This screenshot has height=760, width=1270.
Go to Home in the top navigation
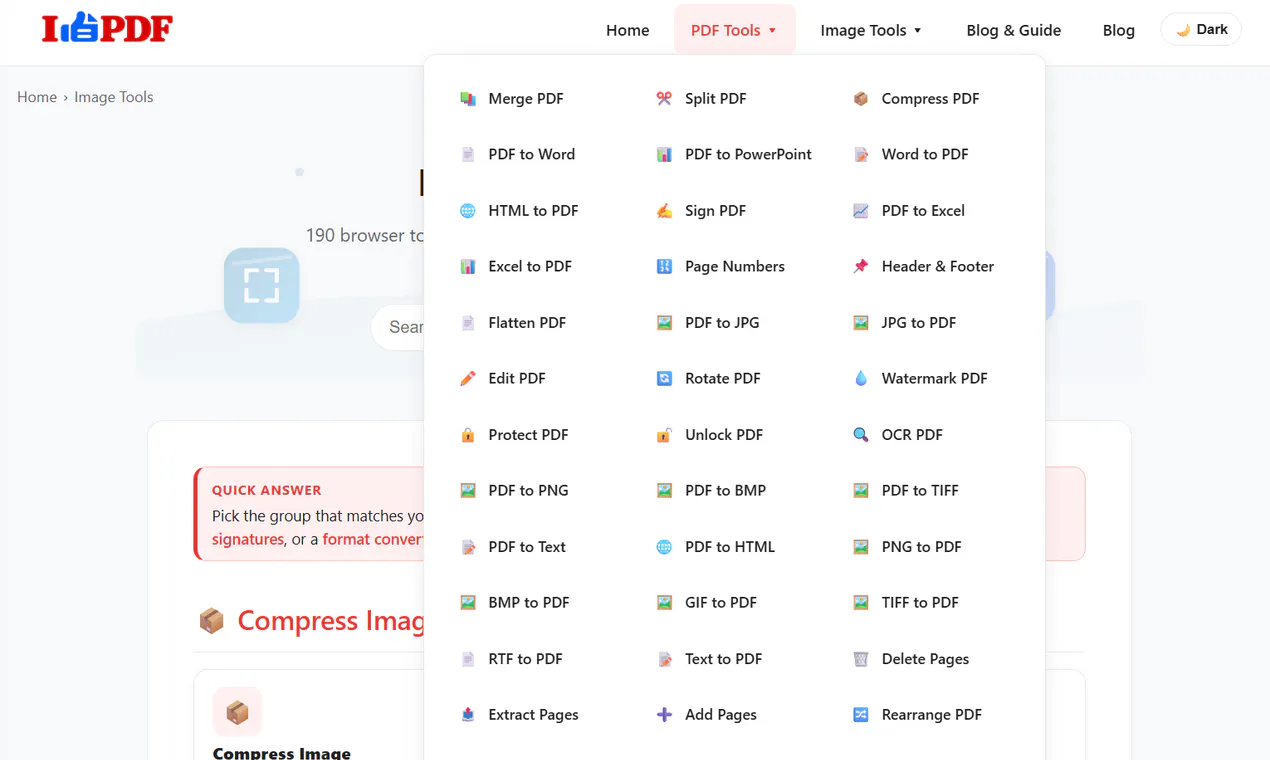coord(628,30)
